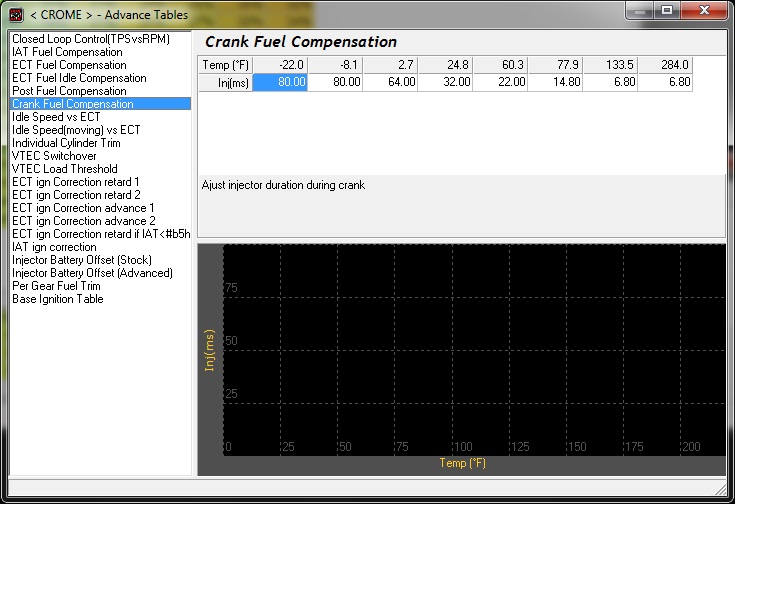The image size is (768, 614).
Task: Select the 14.80 Inj(ms) cell
Action: [555, 82]
